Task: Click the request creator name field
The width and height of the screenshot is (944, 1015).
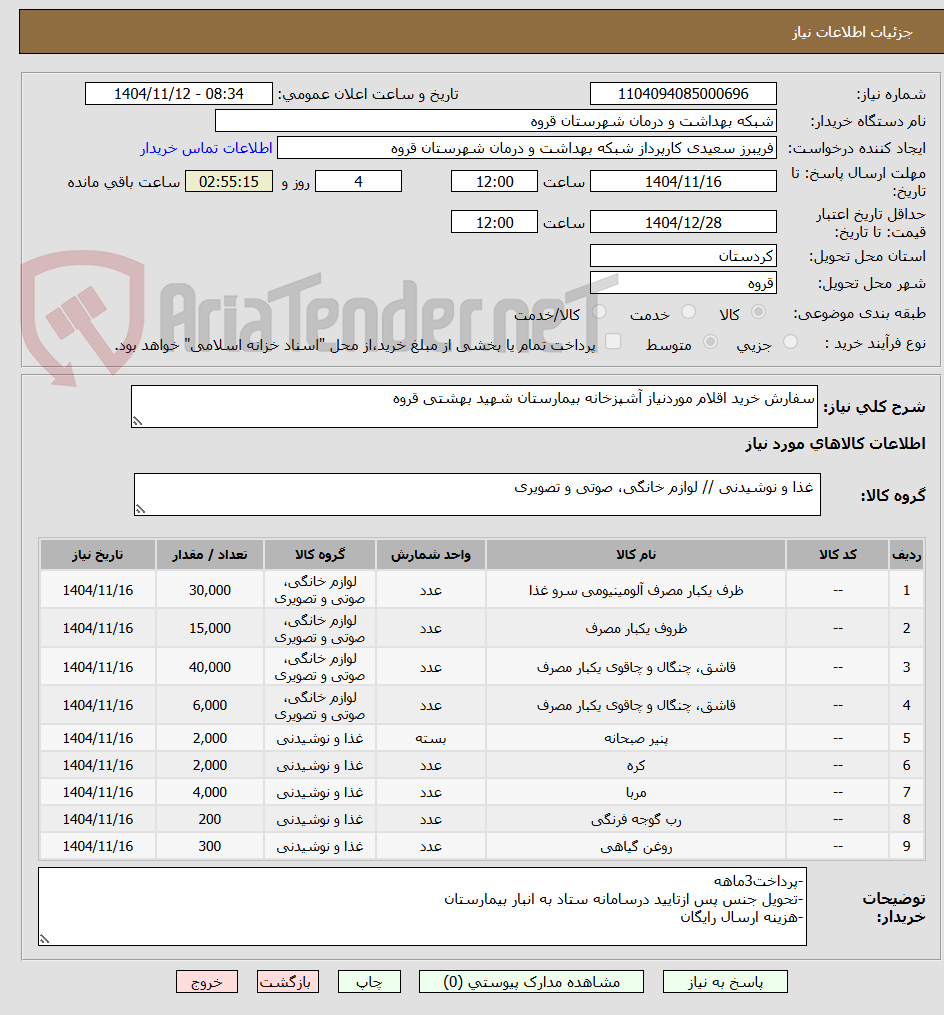Action: 527,148
